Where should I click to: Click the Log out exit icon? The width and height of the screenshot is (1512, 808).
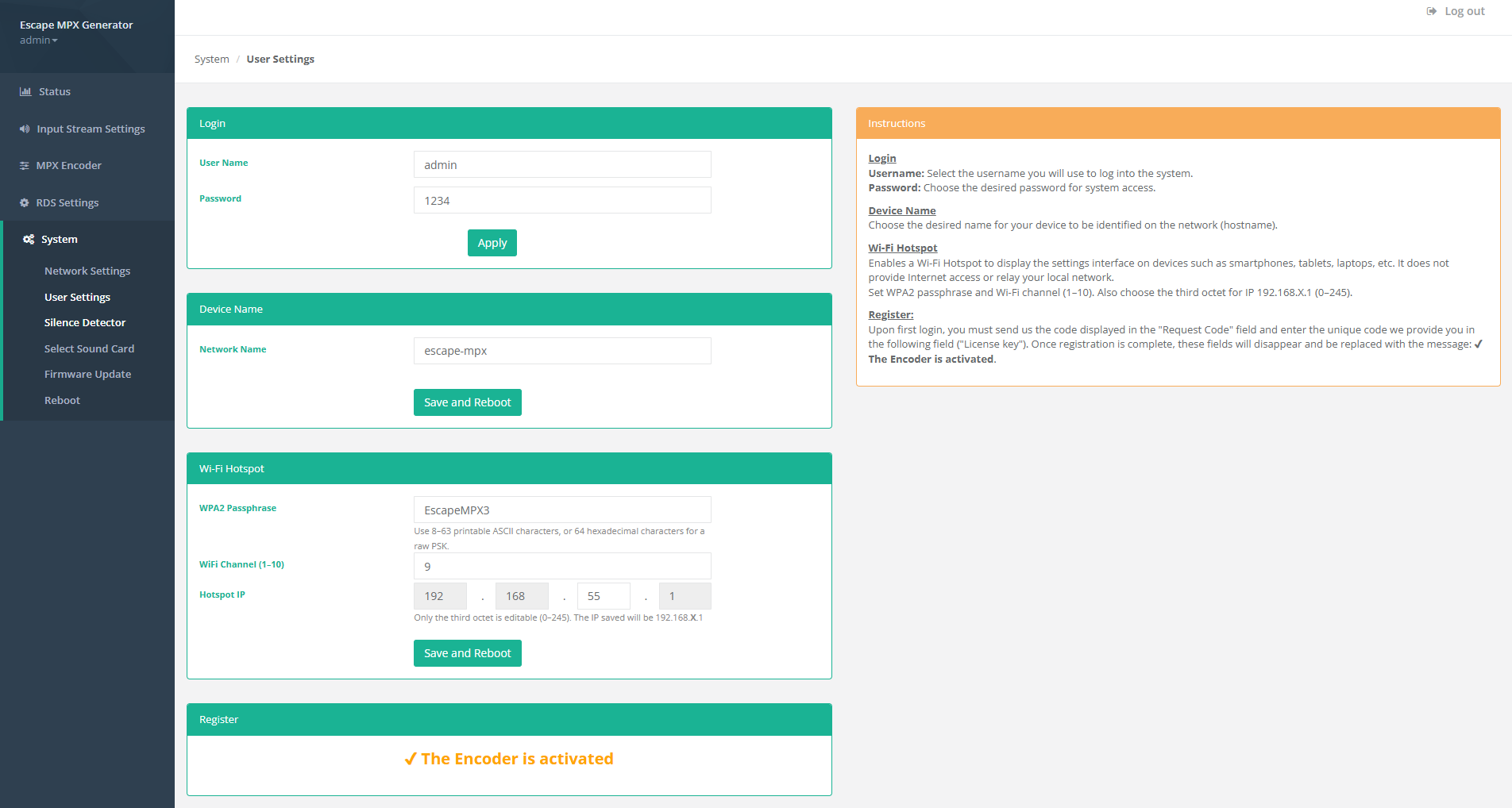click(x=1431, y=10)
